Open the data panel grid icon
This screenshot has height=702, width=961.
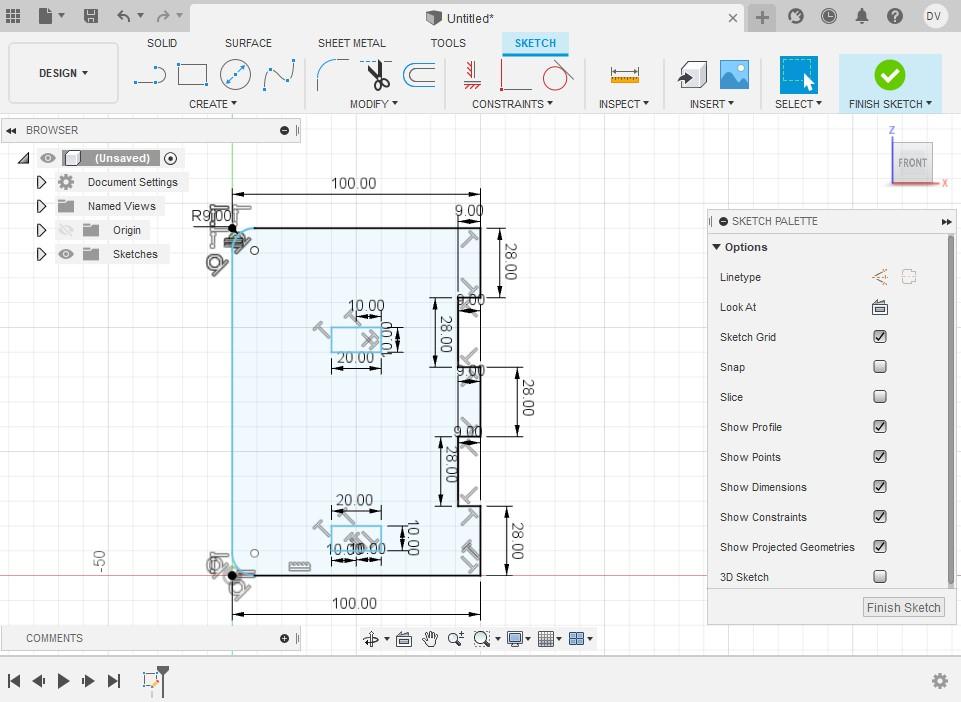coord(13,16)
